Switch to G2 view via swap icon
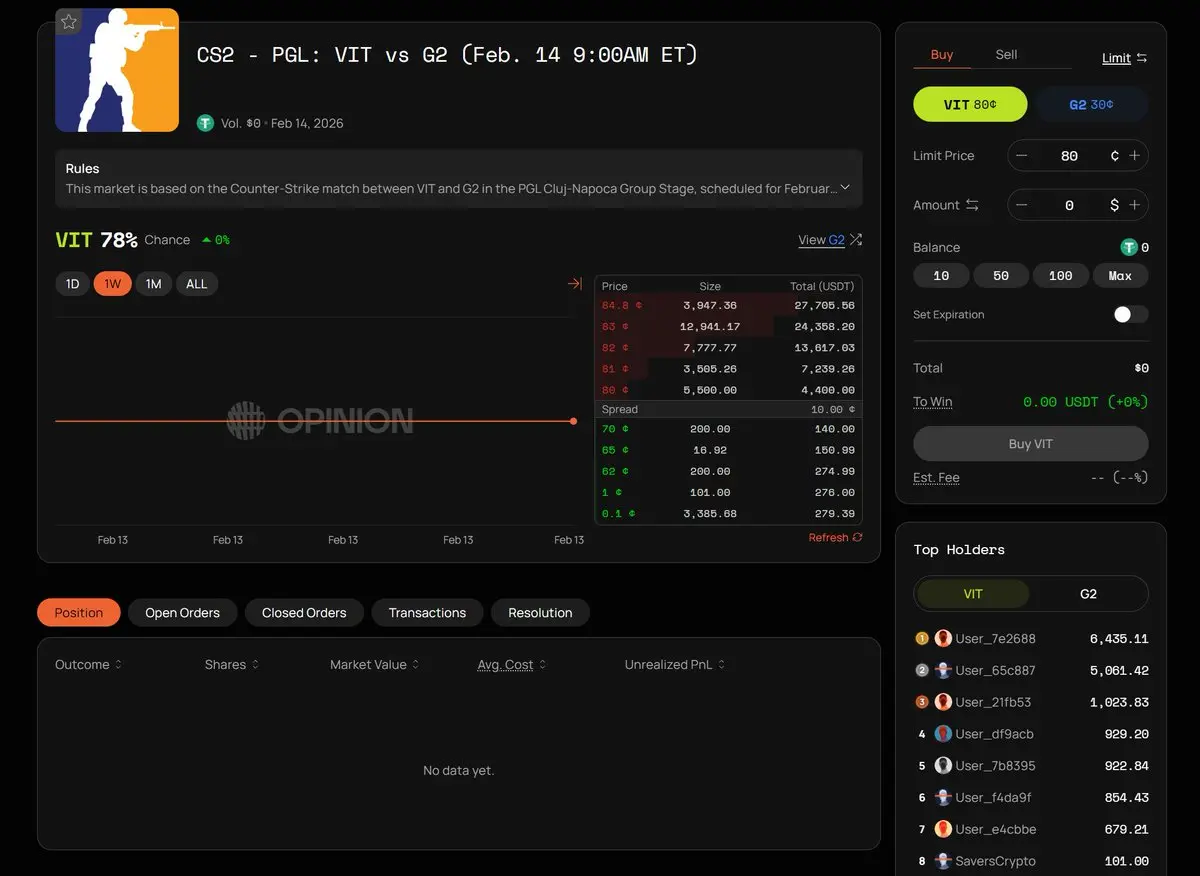The width and height of the screenshot is (1200, 876). pos(856,240)
